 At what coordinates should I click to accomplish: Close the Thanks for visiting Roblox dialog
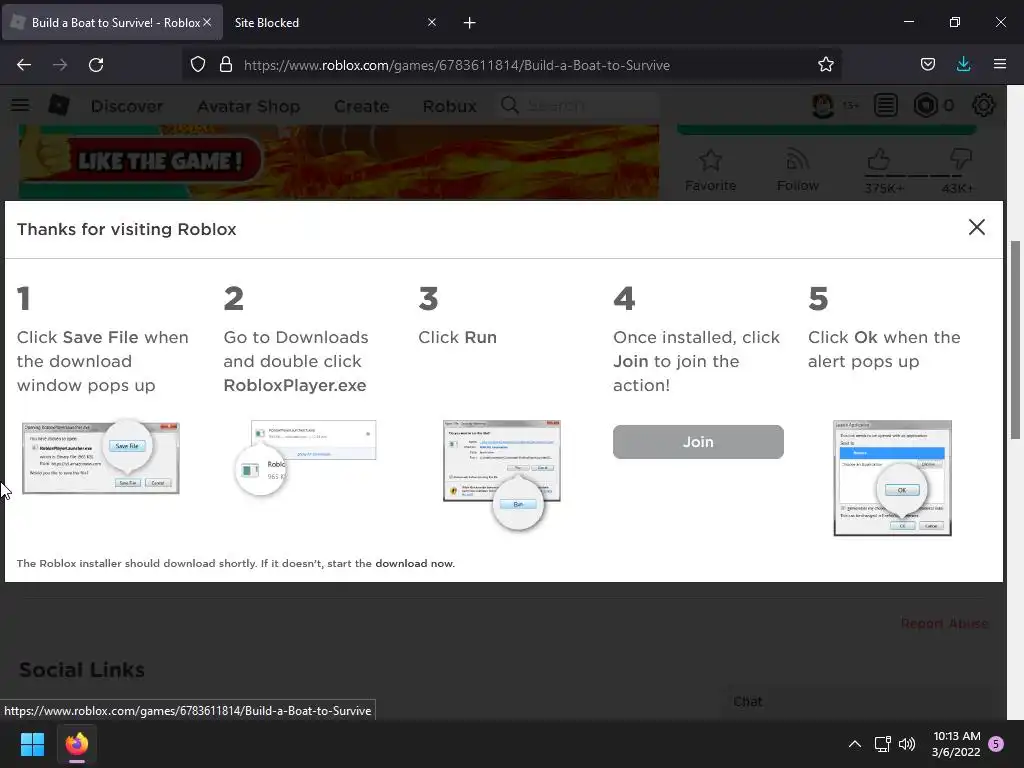(976, 227)
